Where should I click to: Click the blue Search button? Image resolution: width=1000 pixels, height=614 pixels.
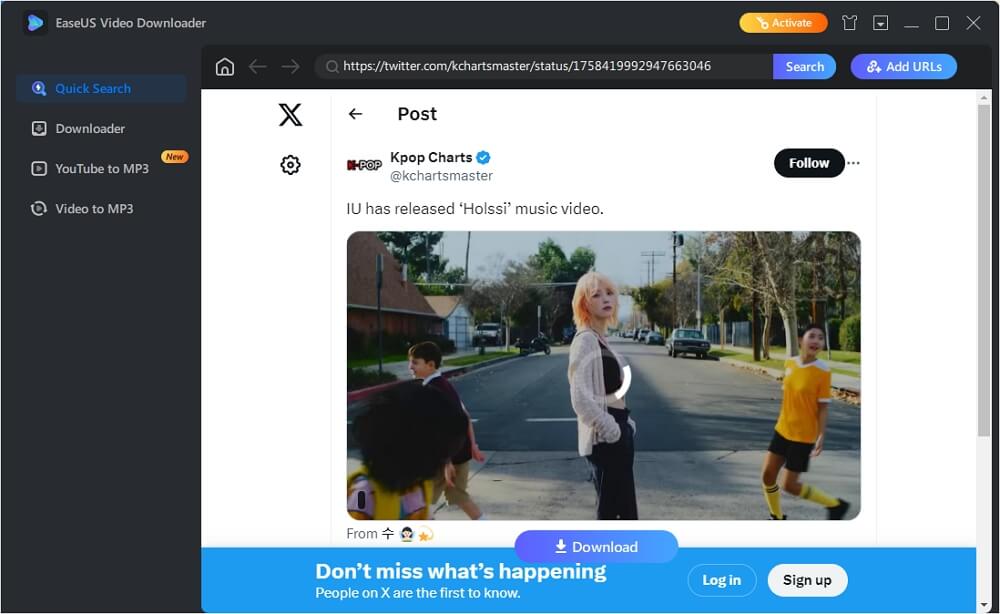point(804,66)
